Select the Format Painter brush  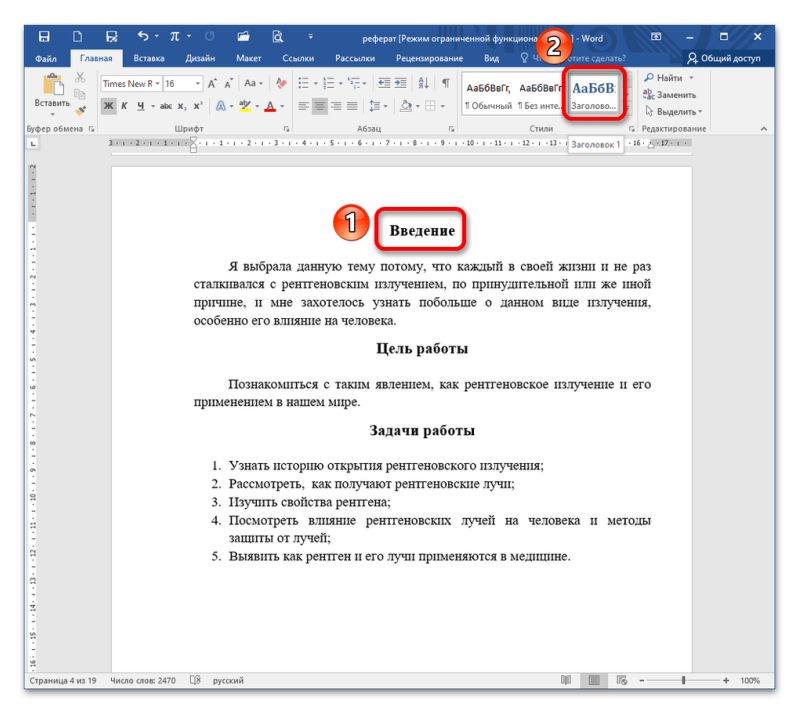coord(80,111)
